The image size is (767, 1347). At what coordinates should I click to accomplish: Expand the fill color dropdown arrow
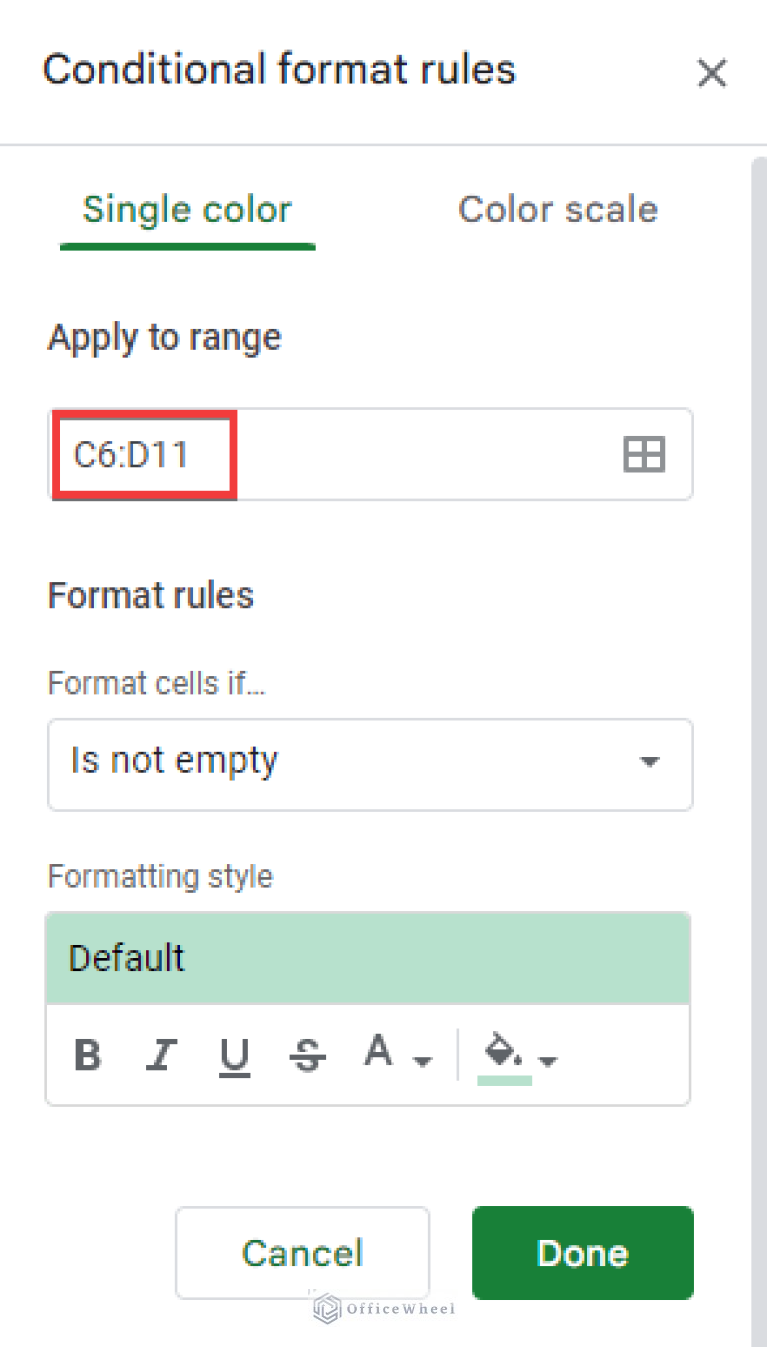(545, 1060)
